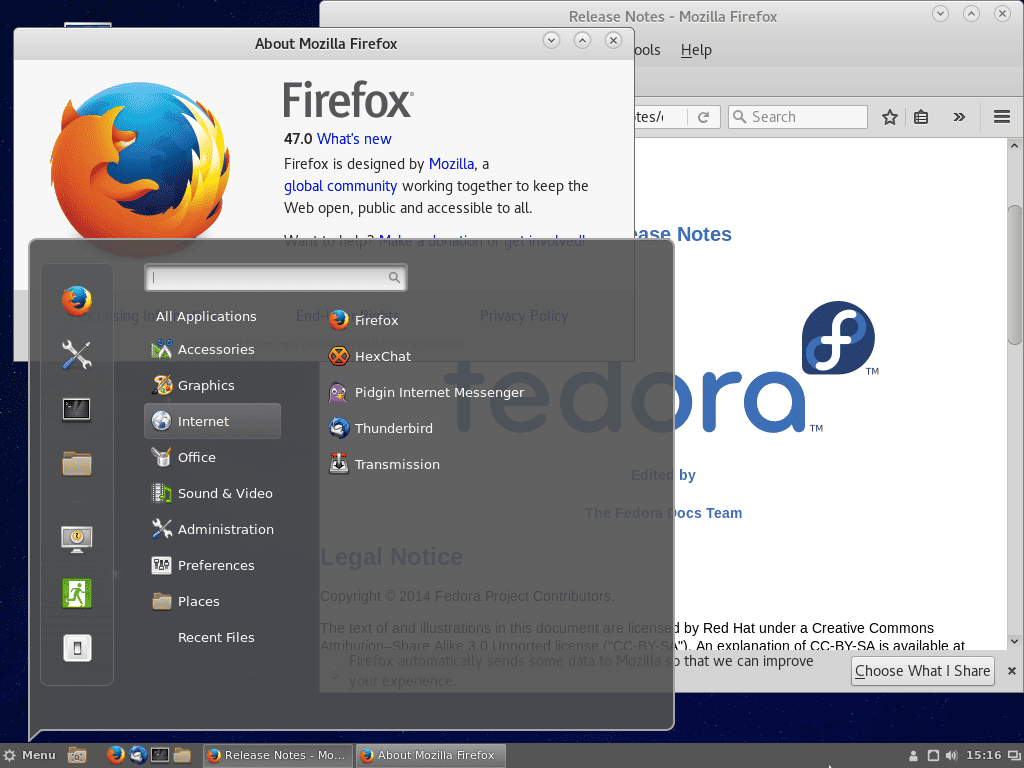The image size is (1024, 768).
Task: Click the shut down icon in menu sidebar
Action: pyautogui.click(x=77, y=648)
